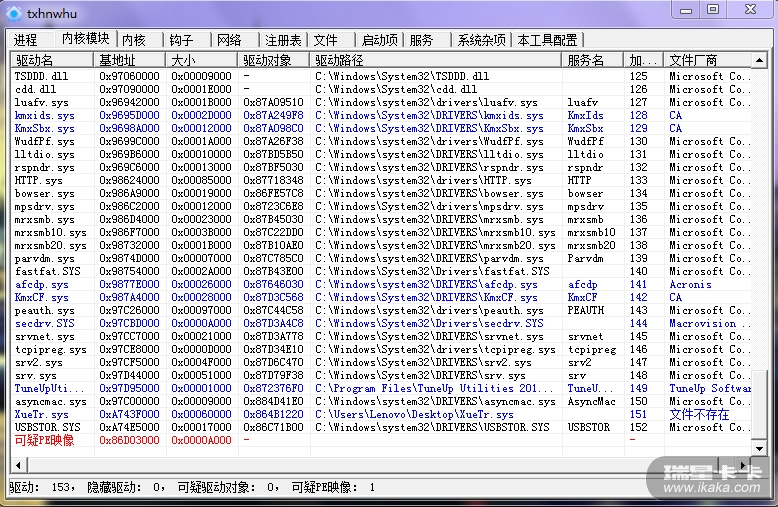Select the mrxsmb.sys driver row
Screen dimensions: 778x507
(x=381, y=219)
